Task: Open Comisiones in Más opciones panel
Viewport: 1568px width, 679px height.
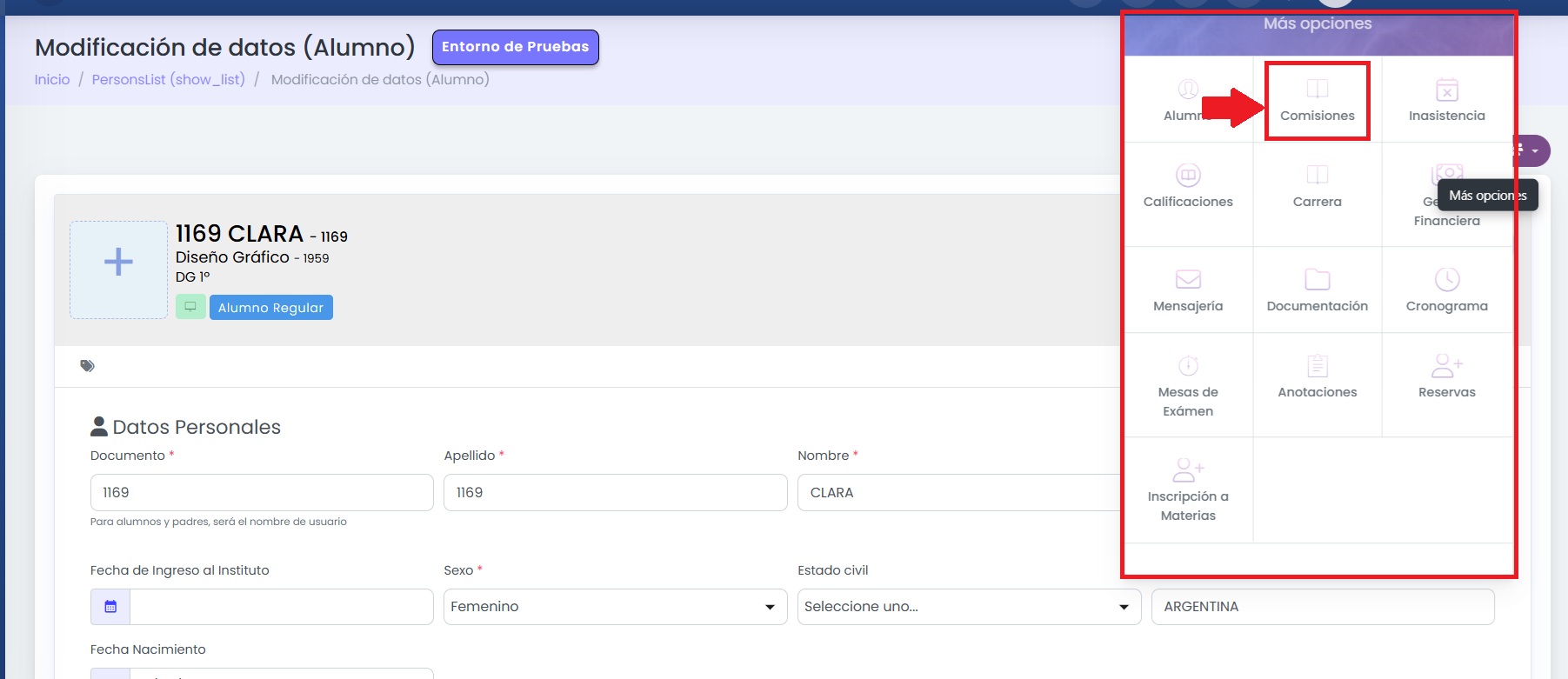Action: 1317,100
